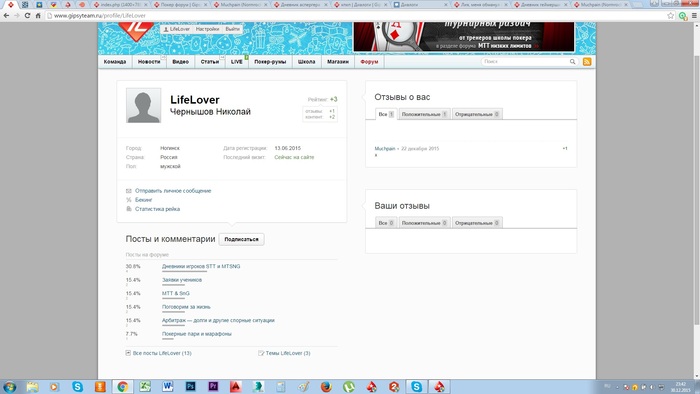Click the taskbar clock showing 23:42
700x394 pixels.
[681, 386]
